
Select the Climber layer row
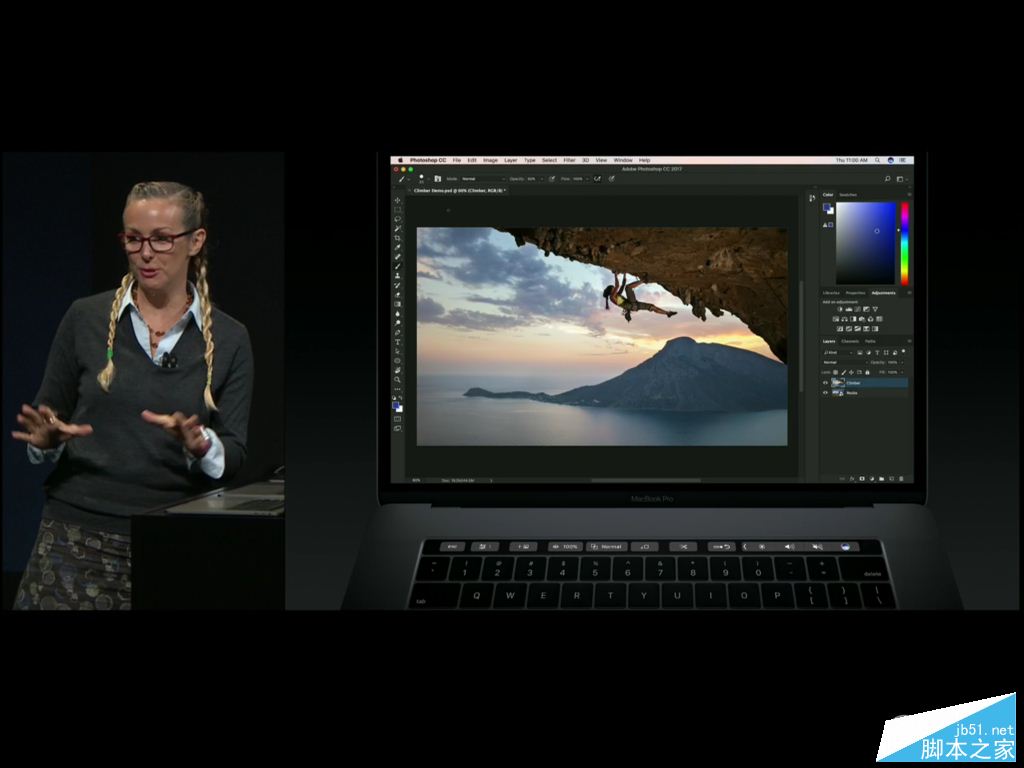(864, 383)
